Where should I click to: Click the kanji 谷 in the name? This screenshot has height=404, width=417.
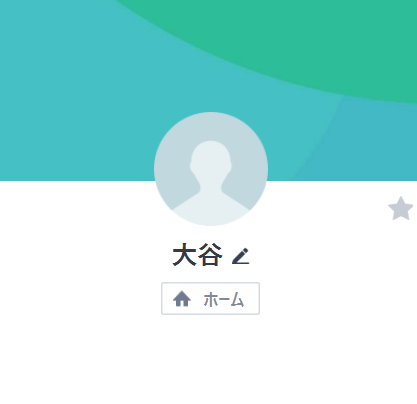(x=210, y=255)
